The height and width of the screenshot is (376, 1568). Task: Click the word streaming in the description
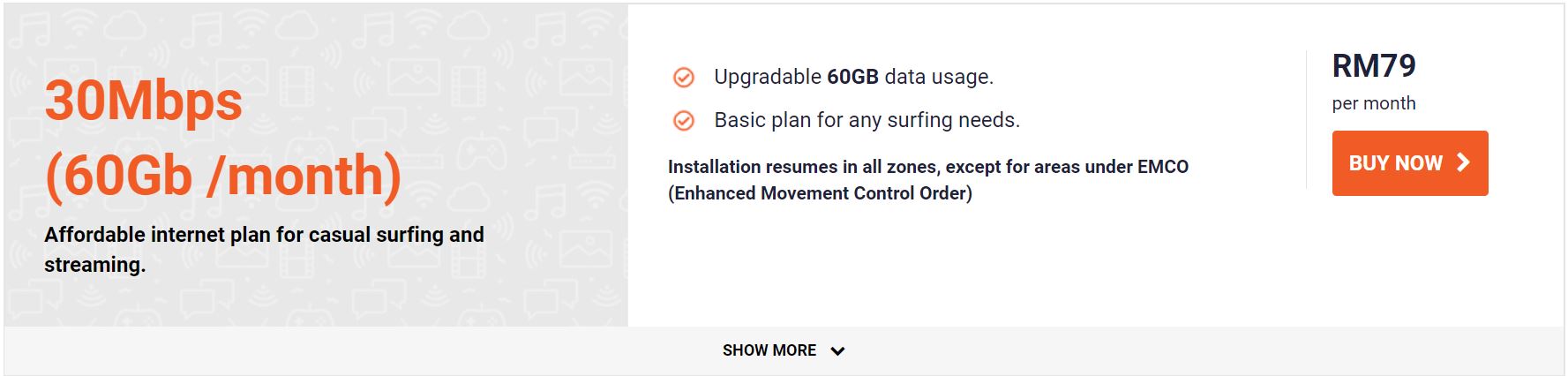(x=94, y=265)
